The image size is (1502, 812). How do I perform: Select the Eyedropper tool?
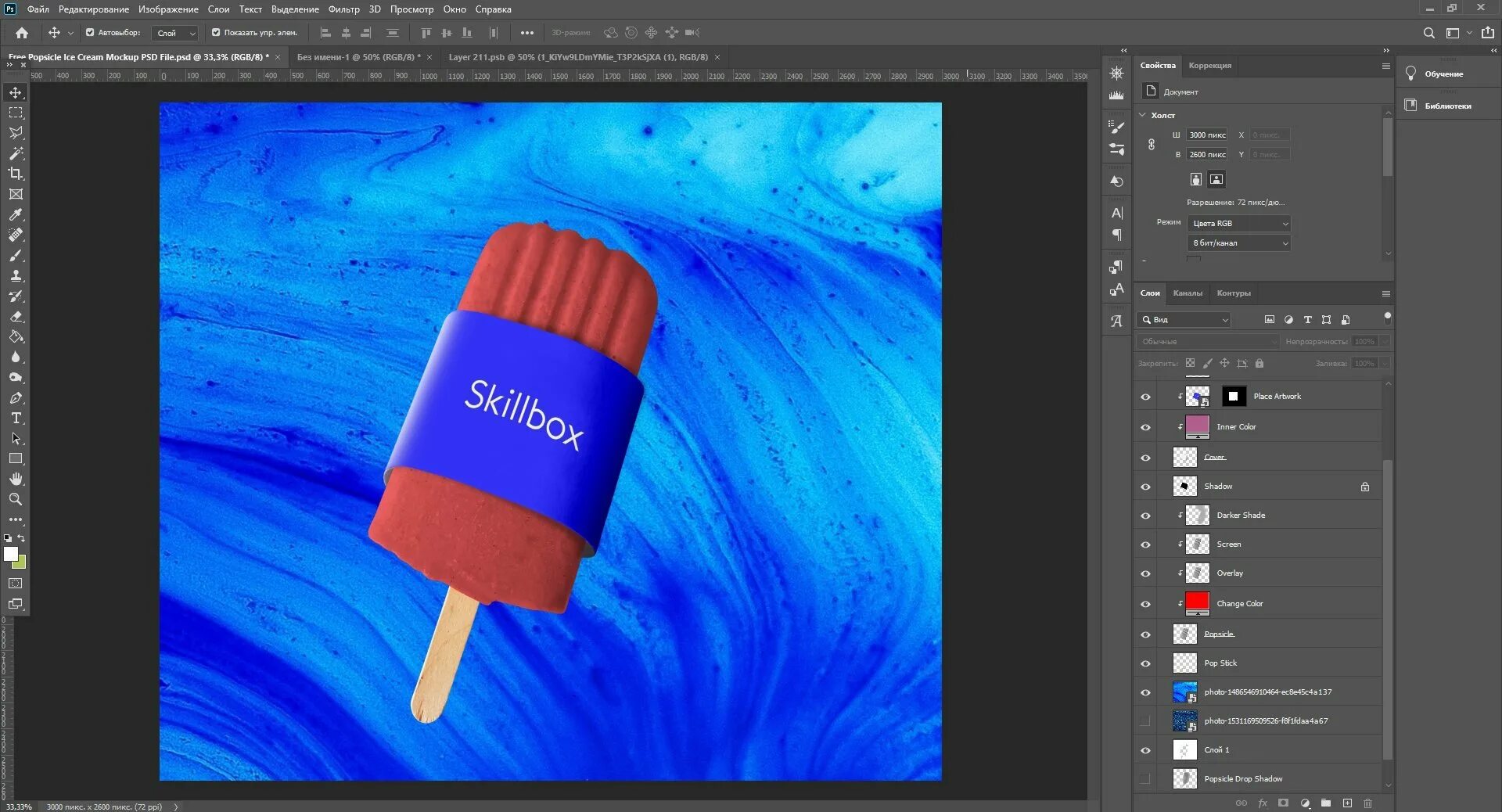16,214
